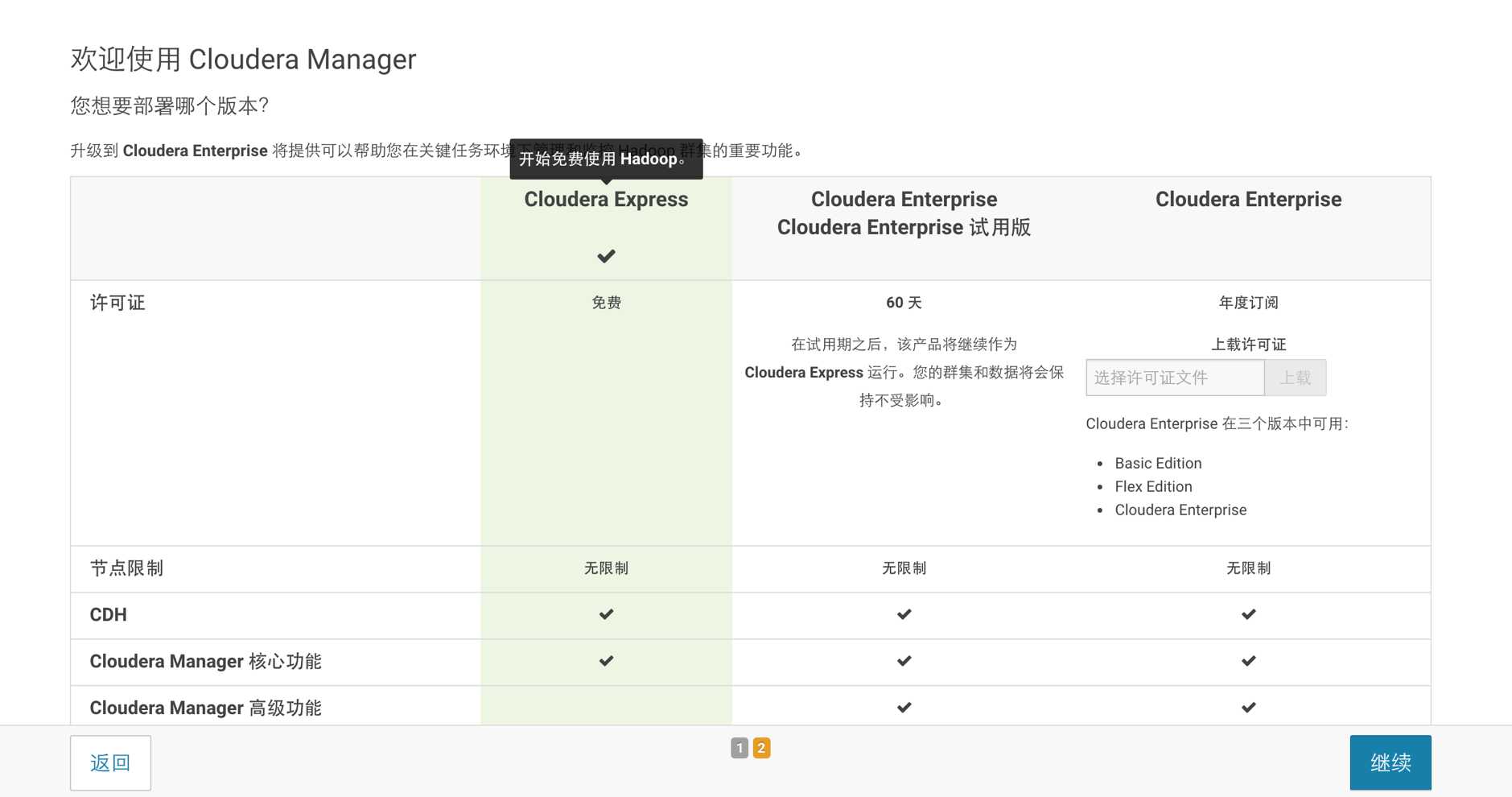
Task: Click the CDH checkmark in Enterprise column
Action: coord(1248,614)
